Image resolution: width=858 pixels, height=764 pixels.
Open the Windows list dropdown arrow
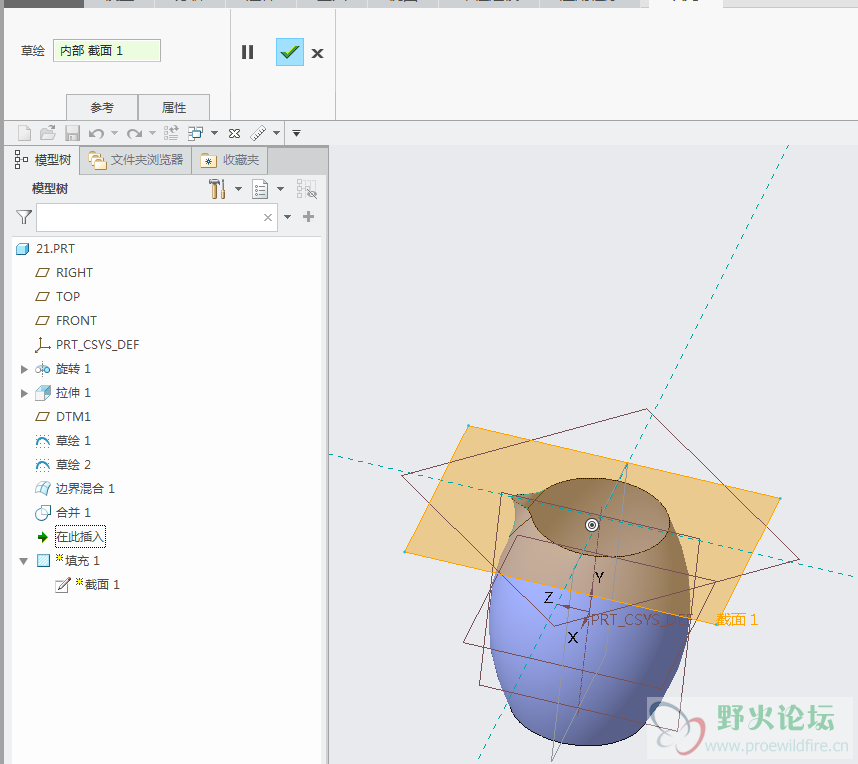(x=214, y=133)
